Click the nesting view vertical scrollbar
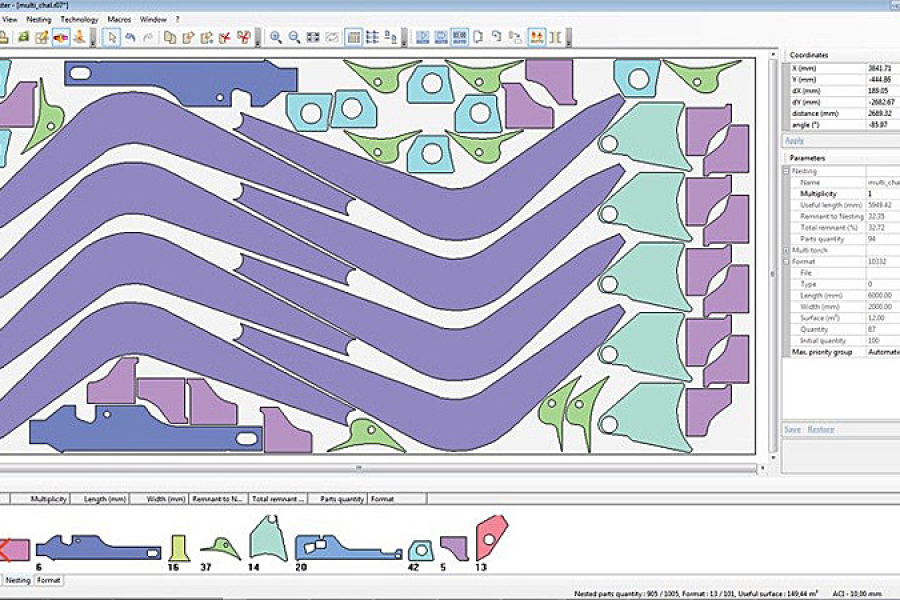Screen dimensions: 900x600 coord(773,255)
